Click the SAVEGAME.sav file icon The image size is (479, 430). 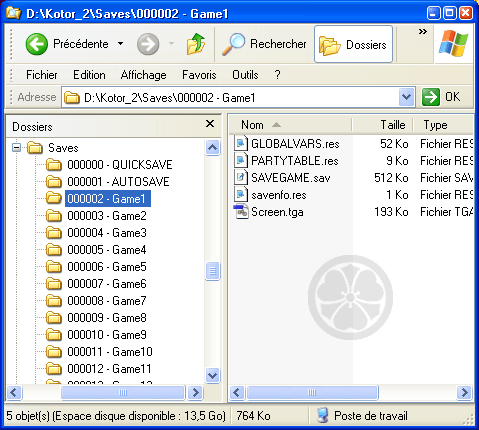pyautogui.click(x=241, y=177)
